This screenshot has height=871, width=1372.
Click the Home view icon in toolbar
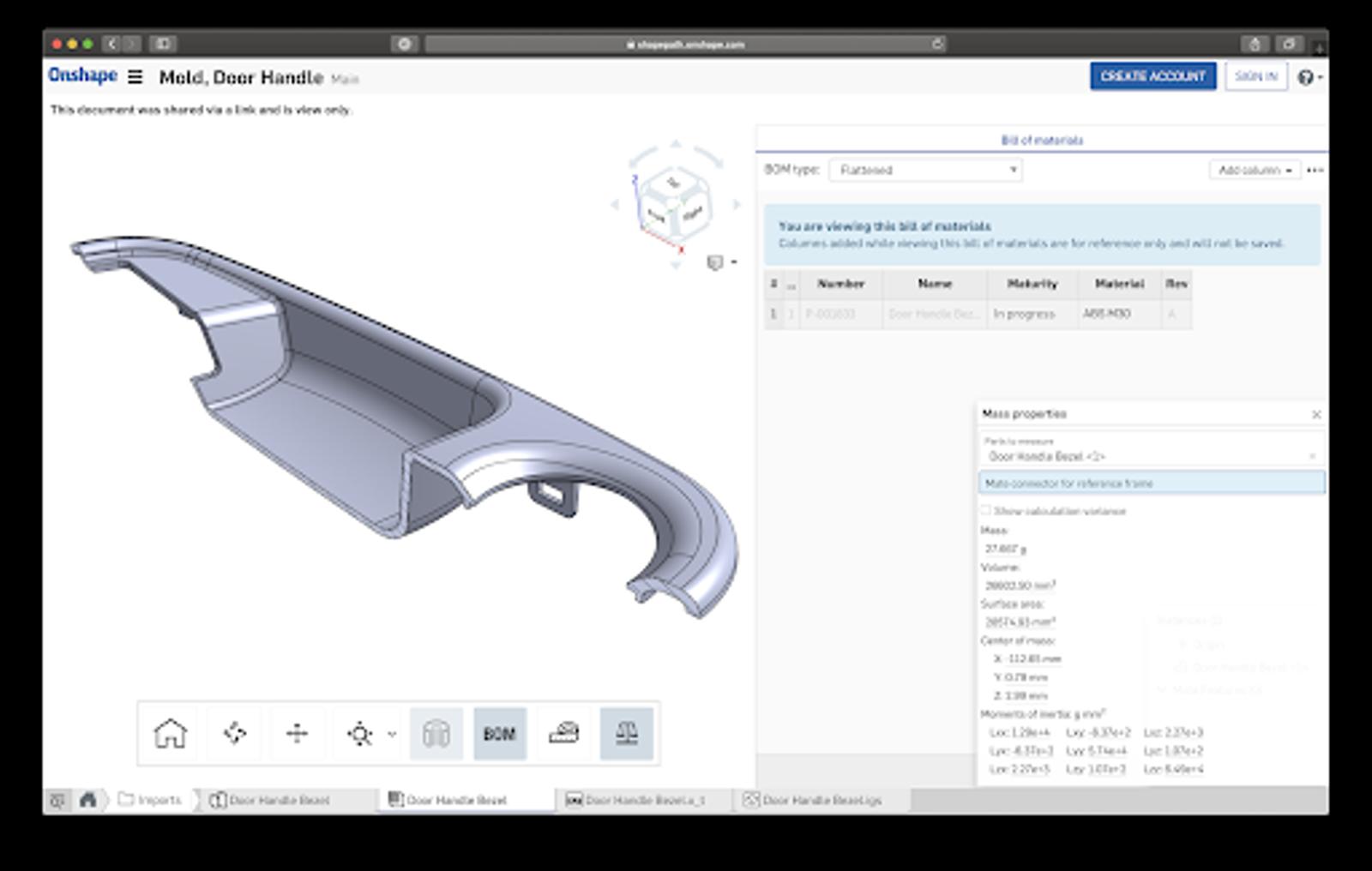[x=170, y=734]
